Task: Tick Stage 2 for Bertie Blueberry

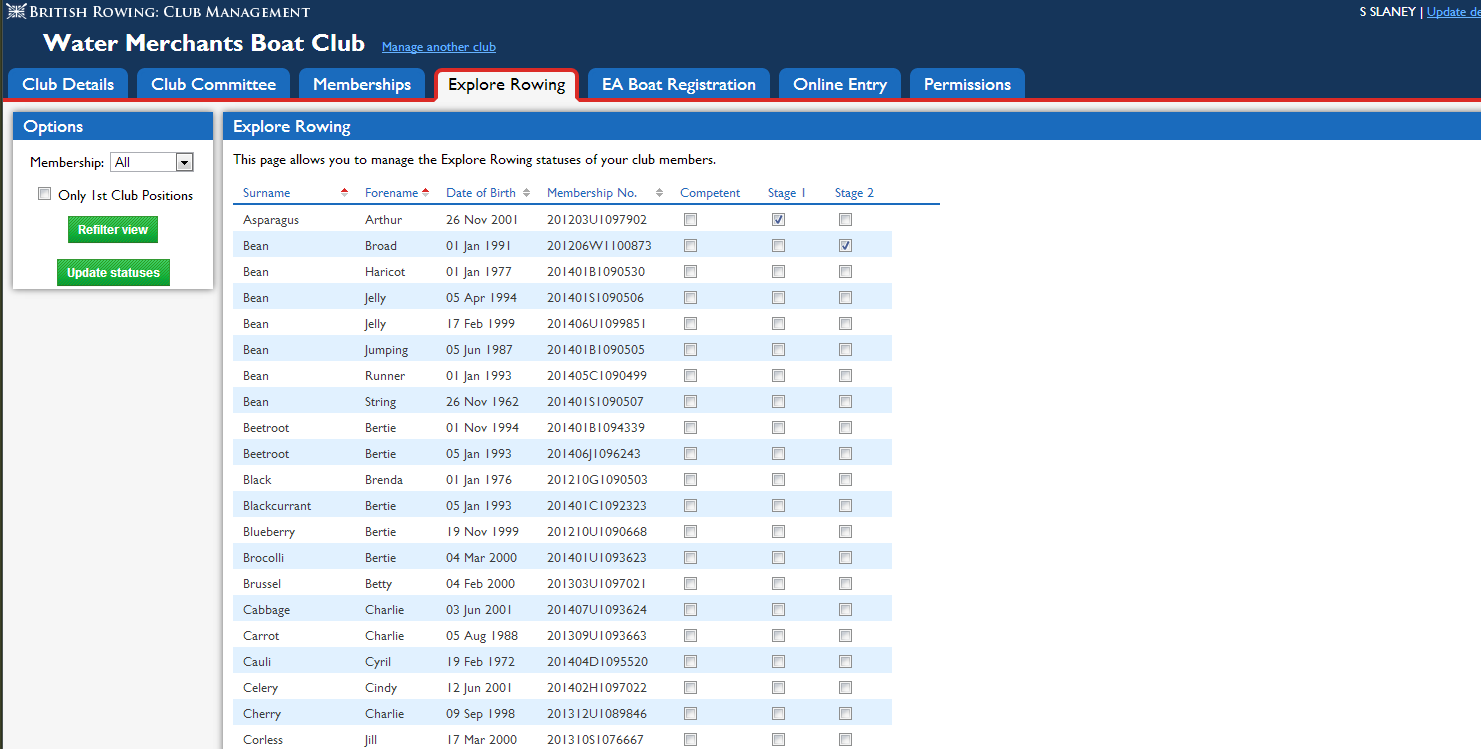Action: coord(845,531)
